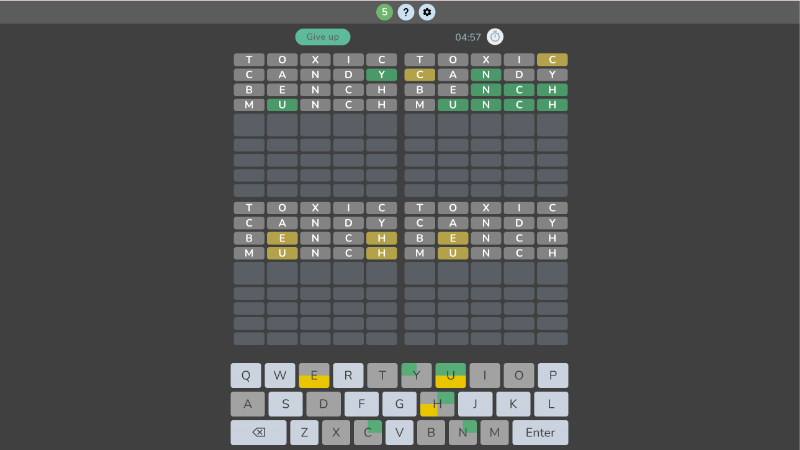Image resolution: width=800 pixels, height=450 pixels.
Task: Click the stopwatch timer icon
Action: 495,37
